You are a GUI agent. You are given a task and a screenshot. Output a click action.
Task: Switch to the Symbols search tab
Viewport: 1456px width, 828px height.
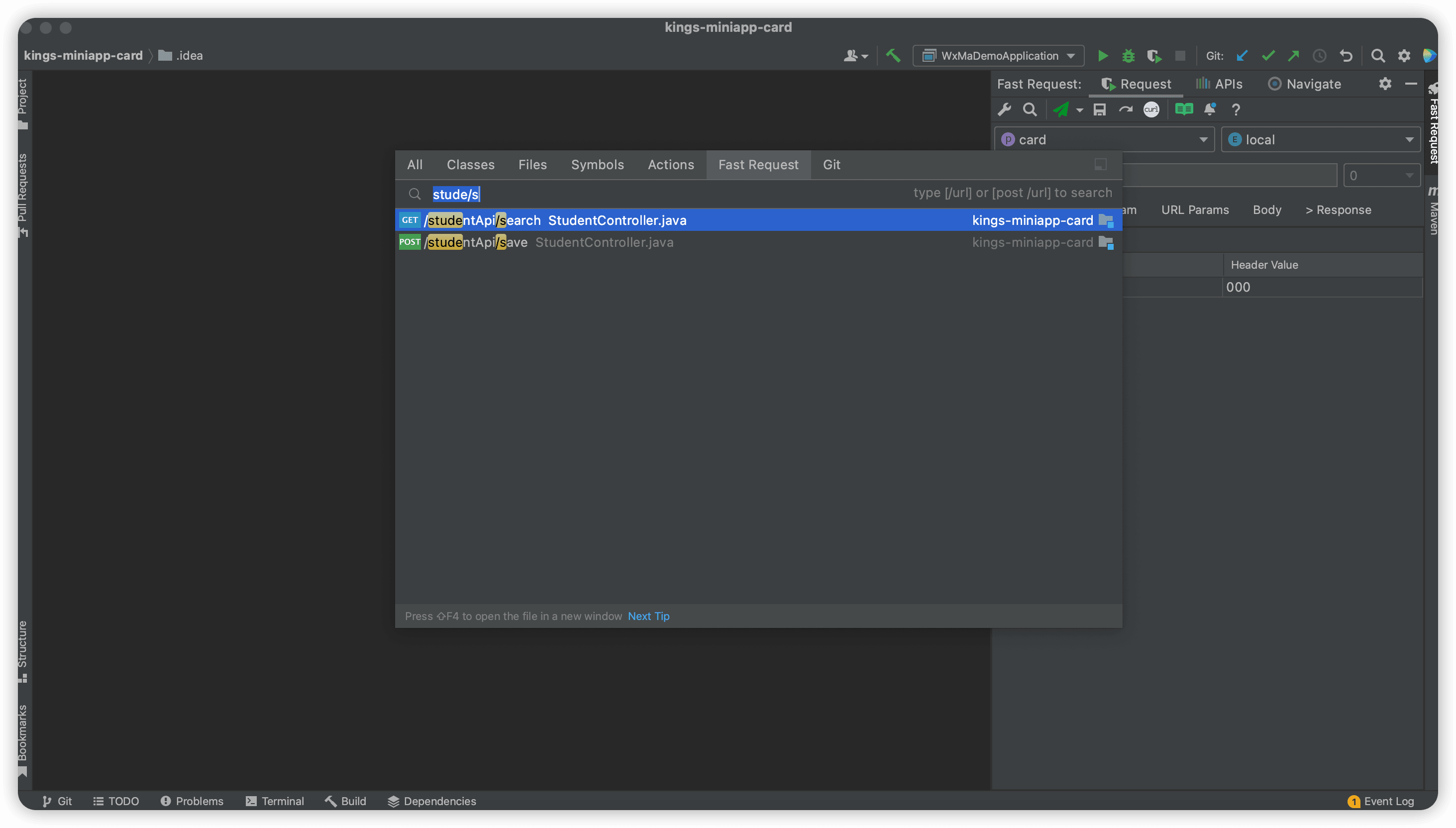597,164
